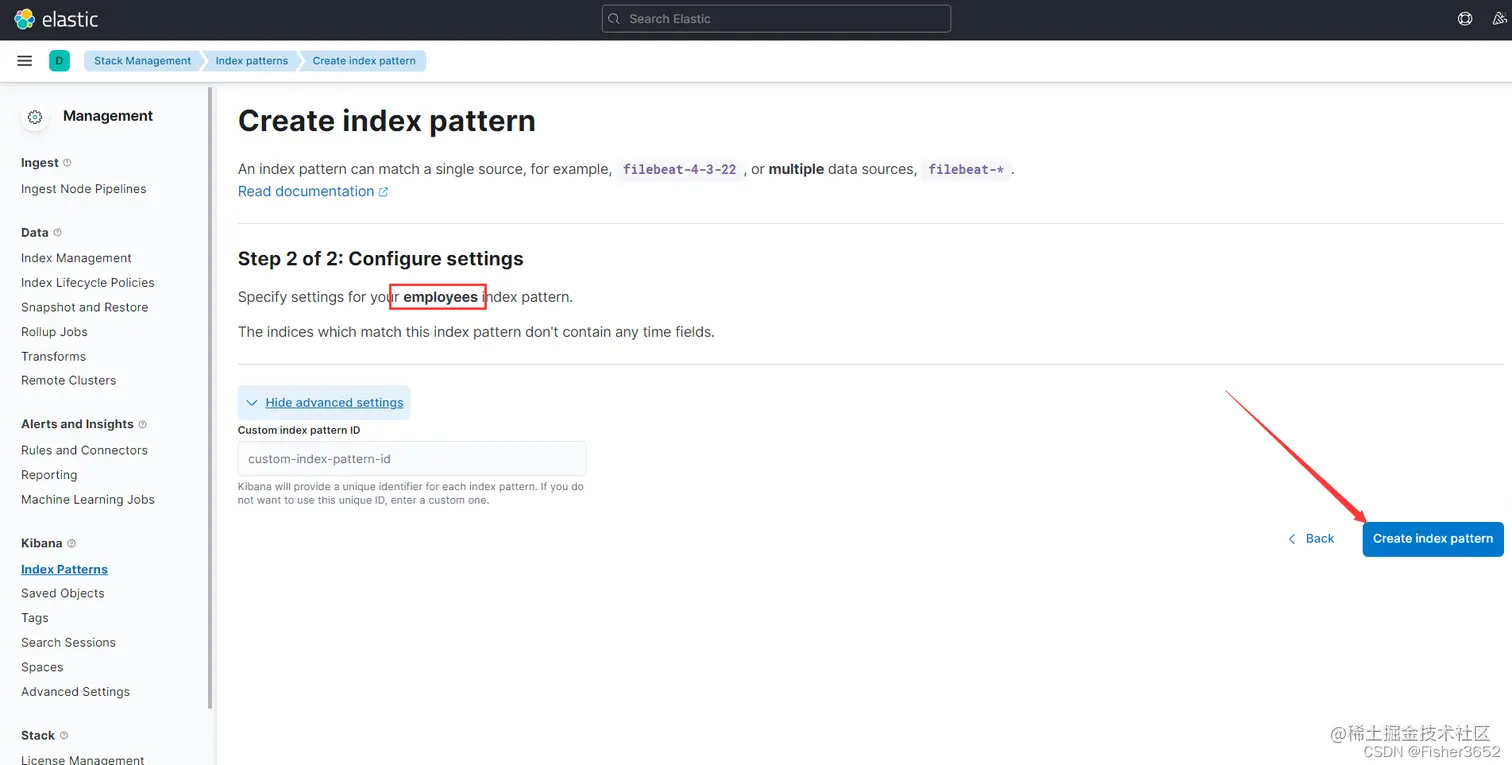Click the sidebar scrollbar

pos(210,398)
